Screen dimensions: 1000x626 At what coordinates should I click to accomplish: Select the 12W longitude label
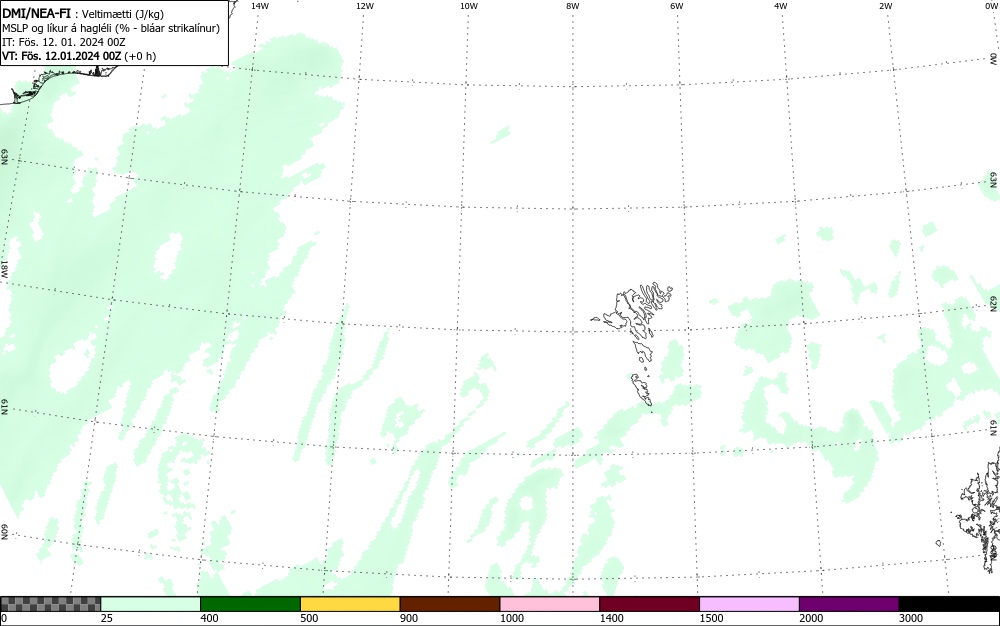[364, 6]
